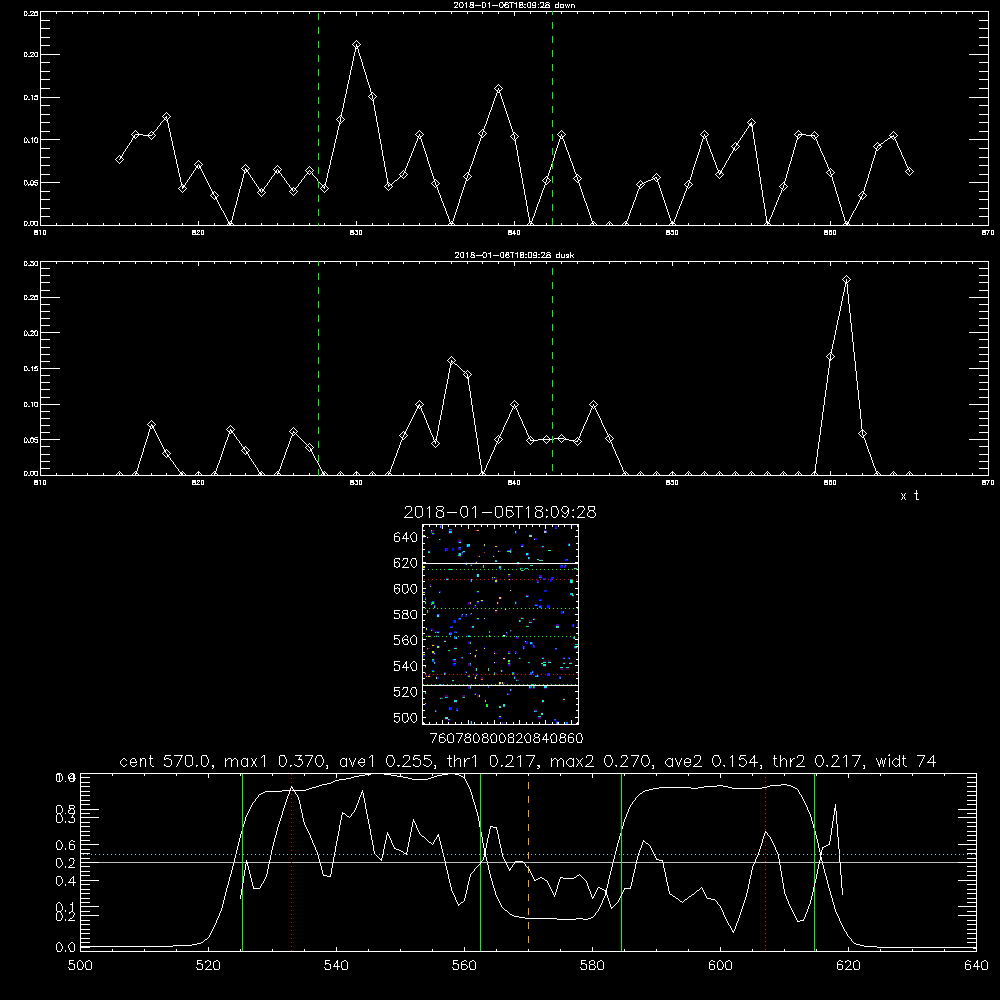Click the red dotted line near 533 in the bottom plot
The image size is (1000, 1000).
[291, 861]
